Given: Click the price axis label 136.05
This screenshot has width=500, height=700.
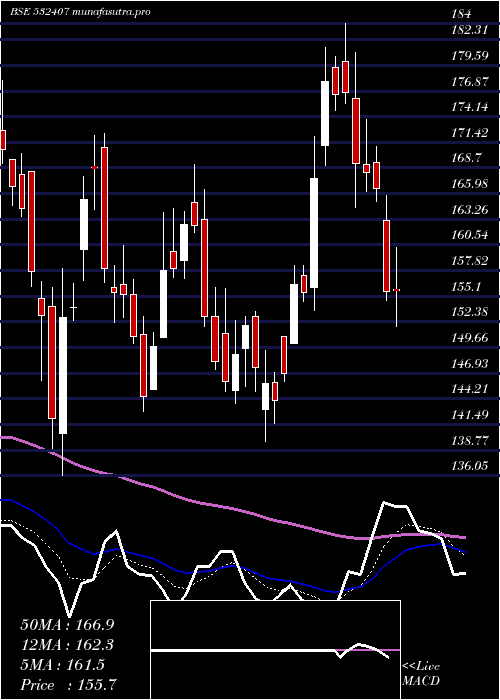Looking at the screenshot, I should coord(469,467).
